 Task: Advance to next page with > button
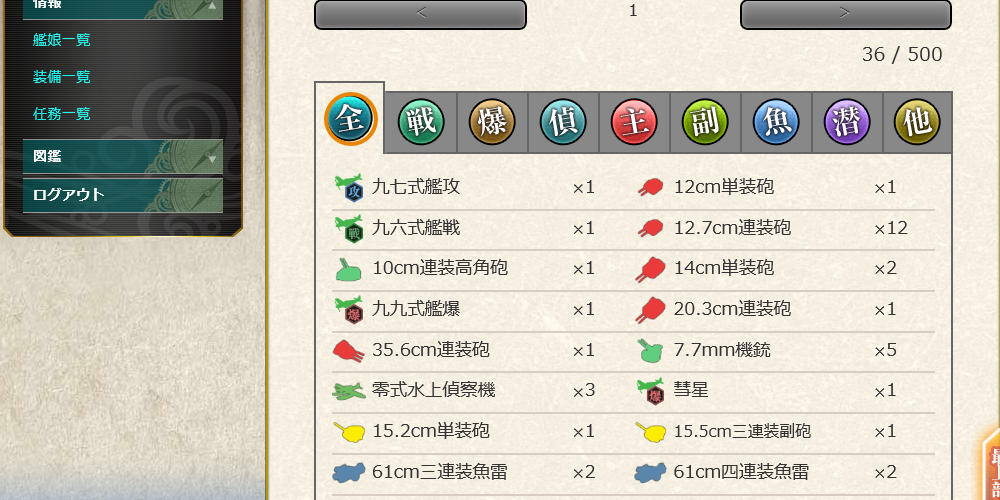846,14
